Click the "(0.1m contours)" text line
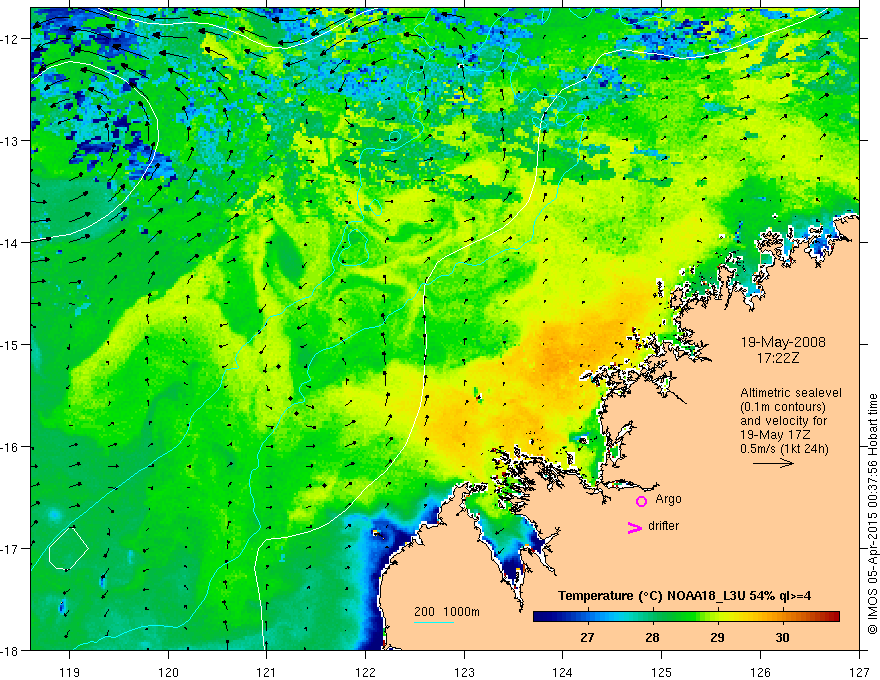Viewport: 880px width, 680px height. click(x=783, y=407)
